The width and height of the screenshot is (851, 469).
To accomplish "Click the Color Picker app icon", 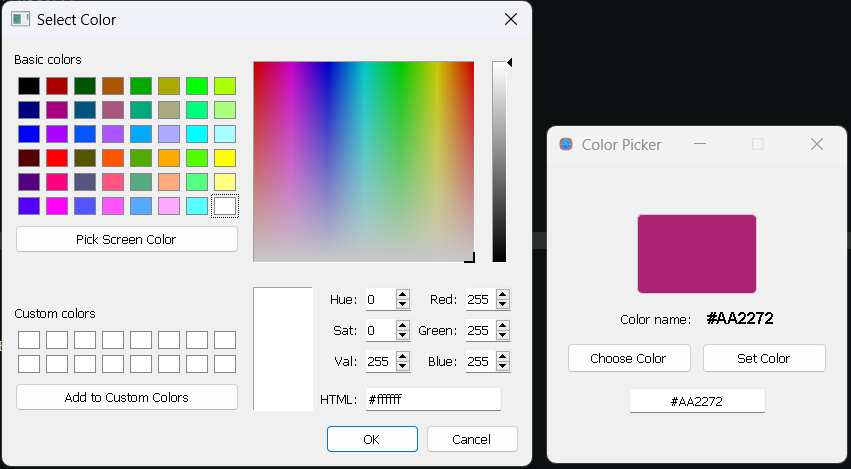I will [x=566, y=144].
